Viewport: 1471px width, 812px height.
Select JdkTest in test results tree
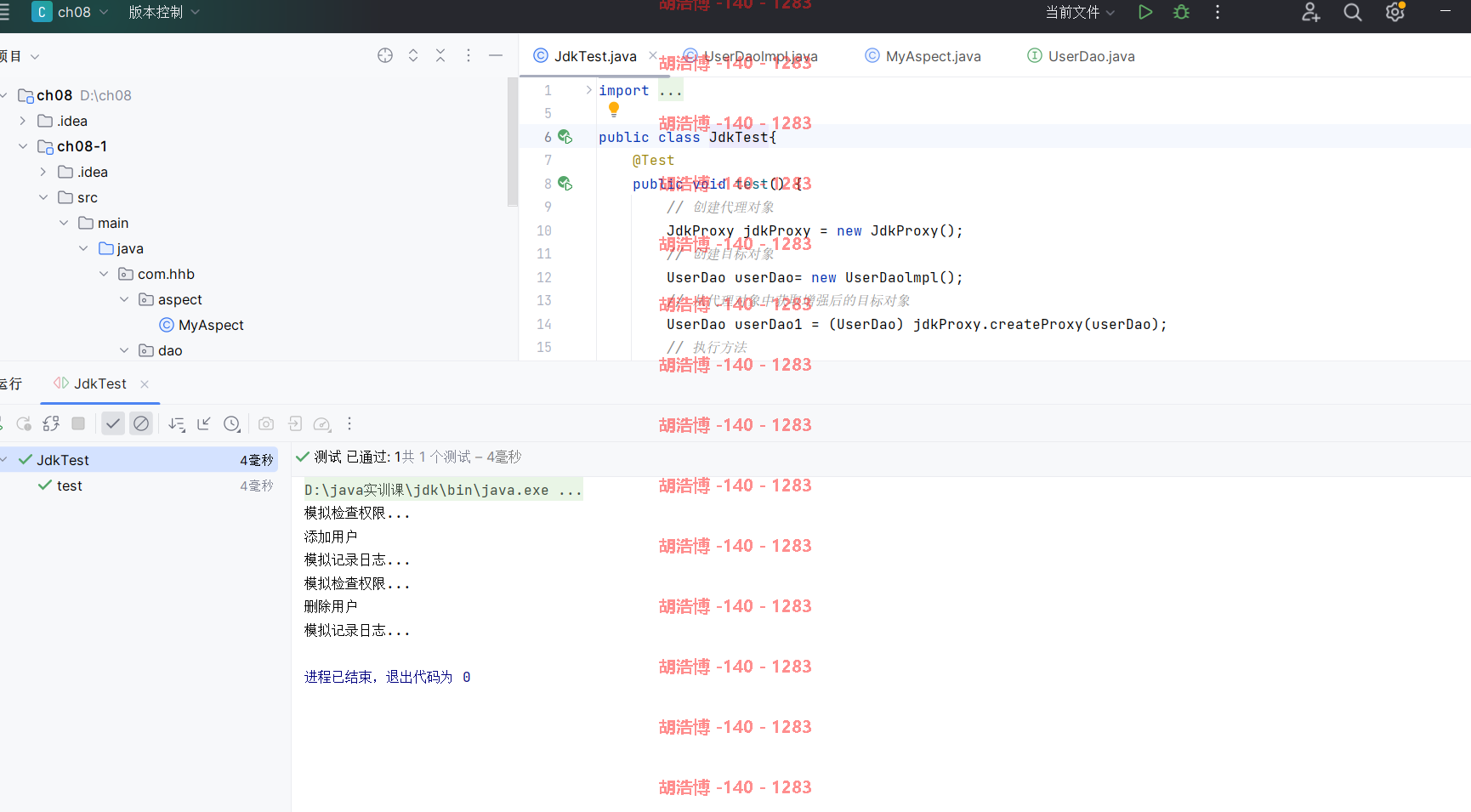pos(139,460)
